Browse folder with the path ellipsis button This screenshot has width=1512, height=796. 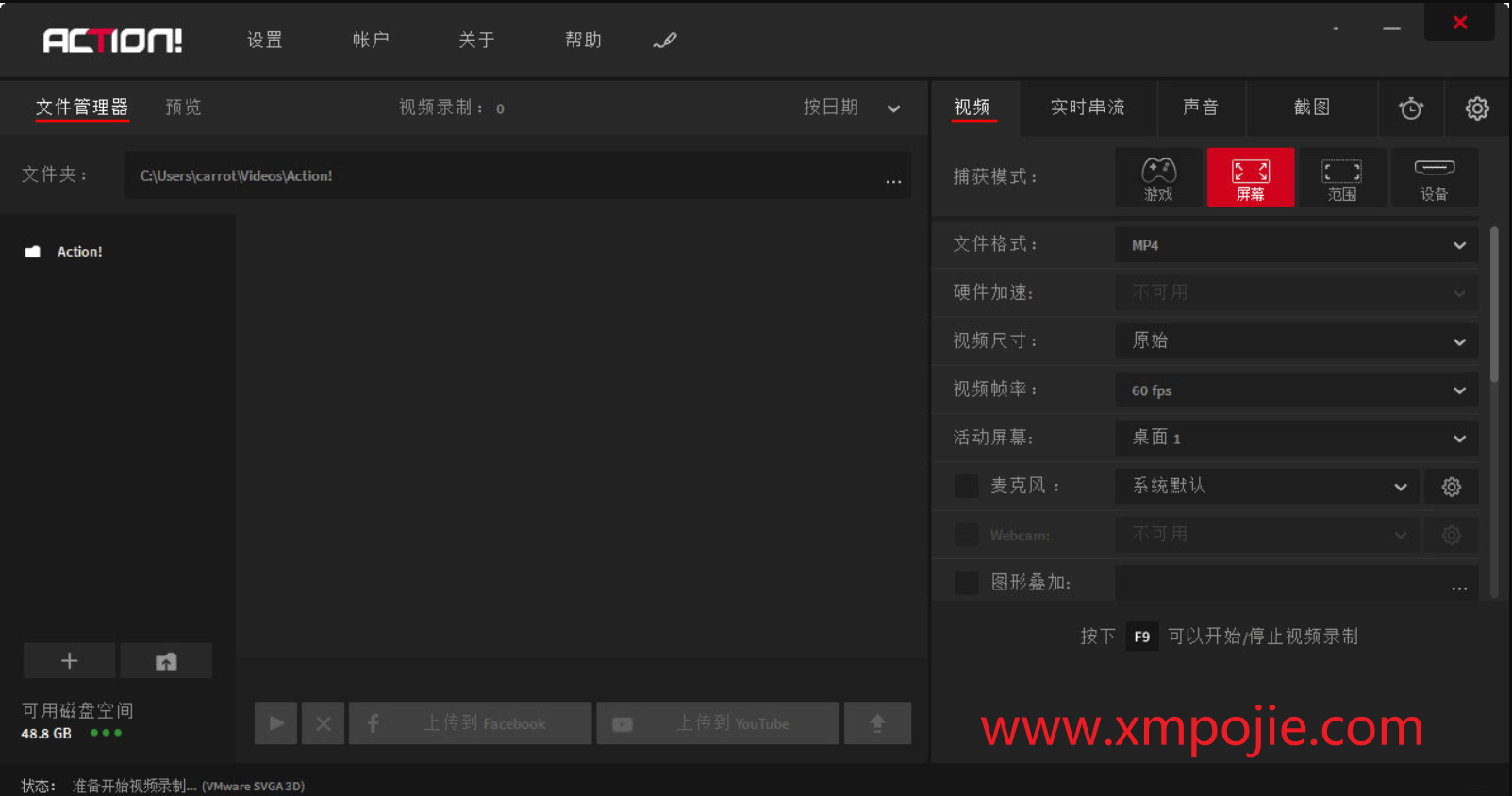(x=893, y=179)
